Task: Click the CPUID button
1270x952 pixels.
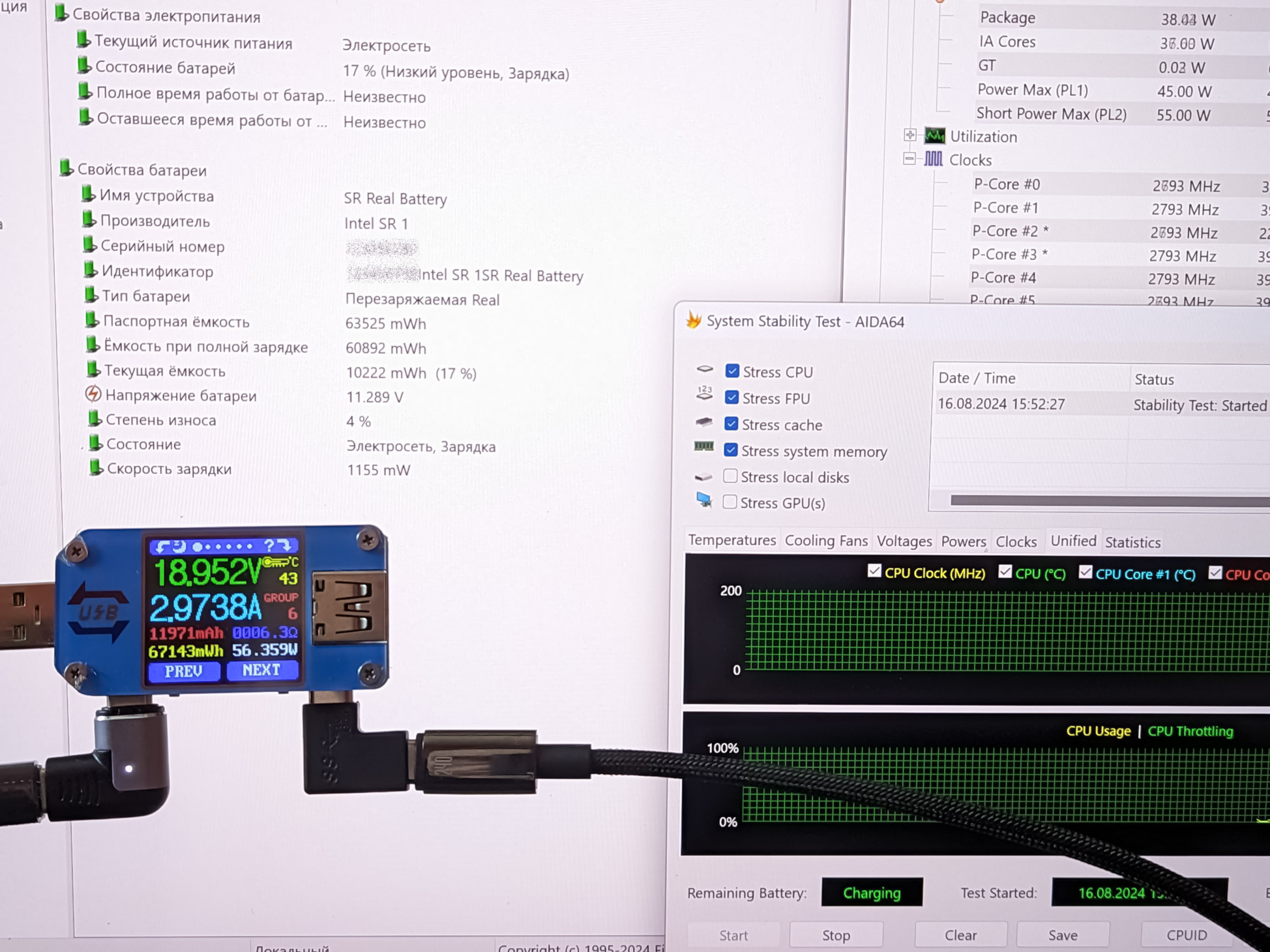Action: click(x=1186, y=935)
